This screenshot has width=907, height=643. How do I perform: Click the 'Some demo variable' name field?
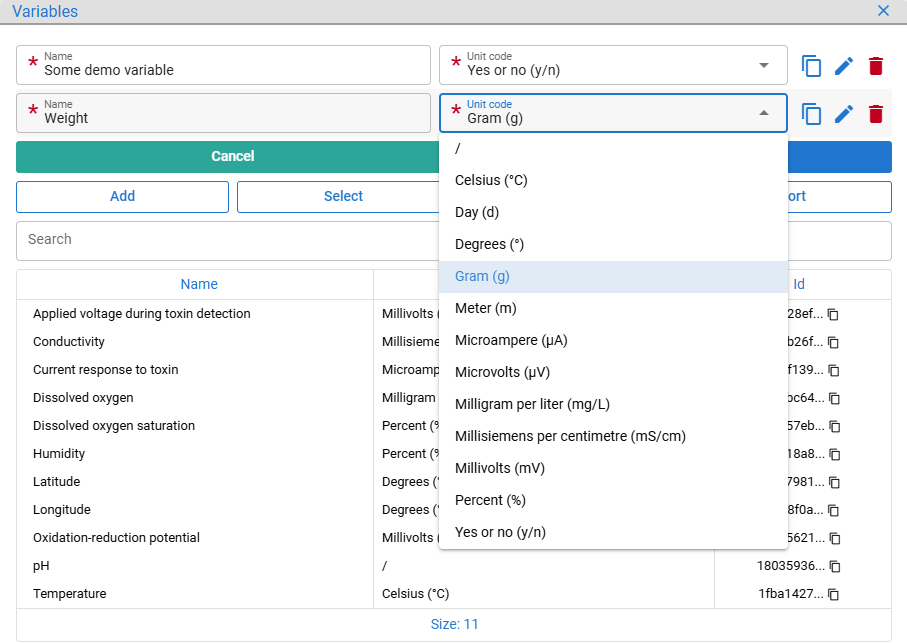point(223,65)
